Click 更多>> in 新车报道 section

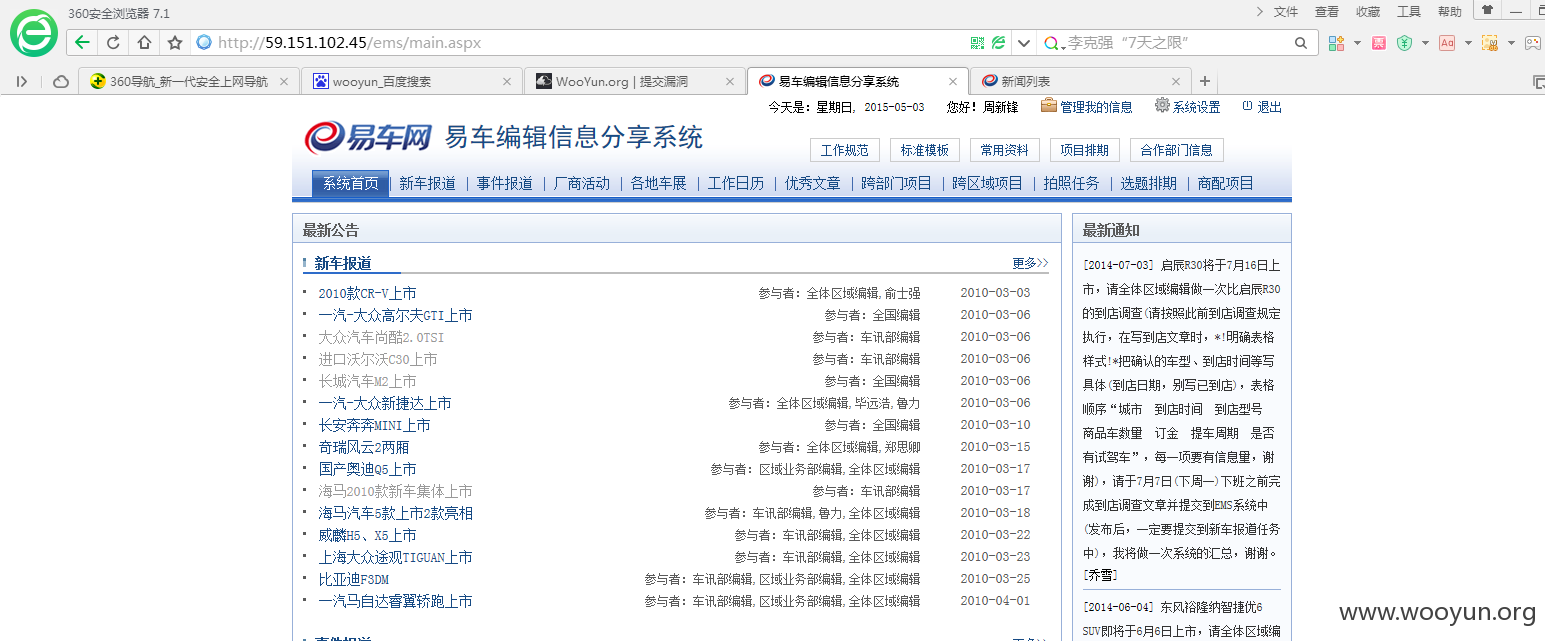1030,263
